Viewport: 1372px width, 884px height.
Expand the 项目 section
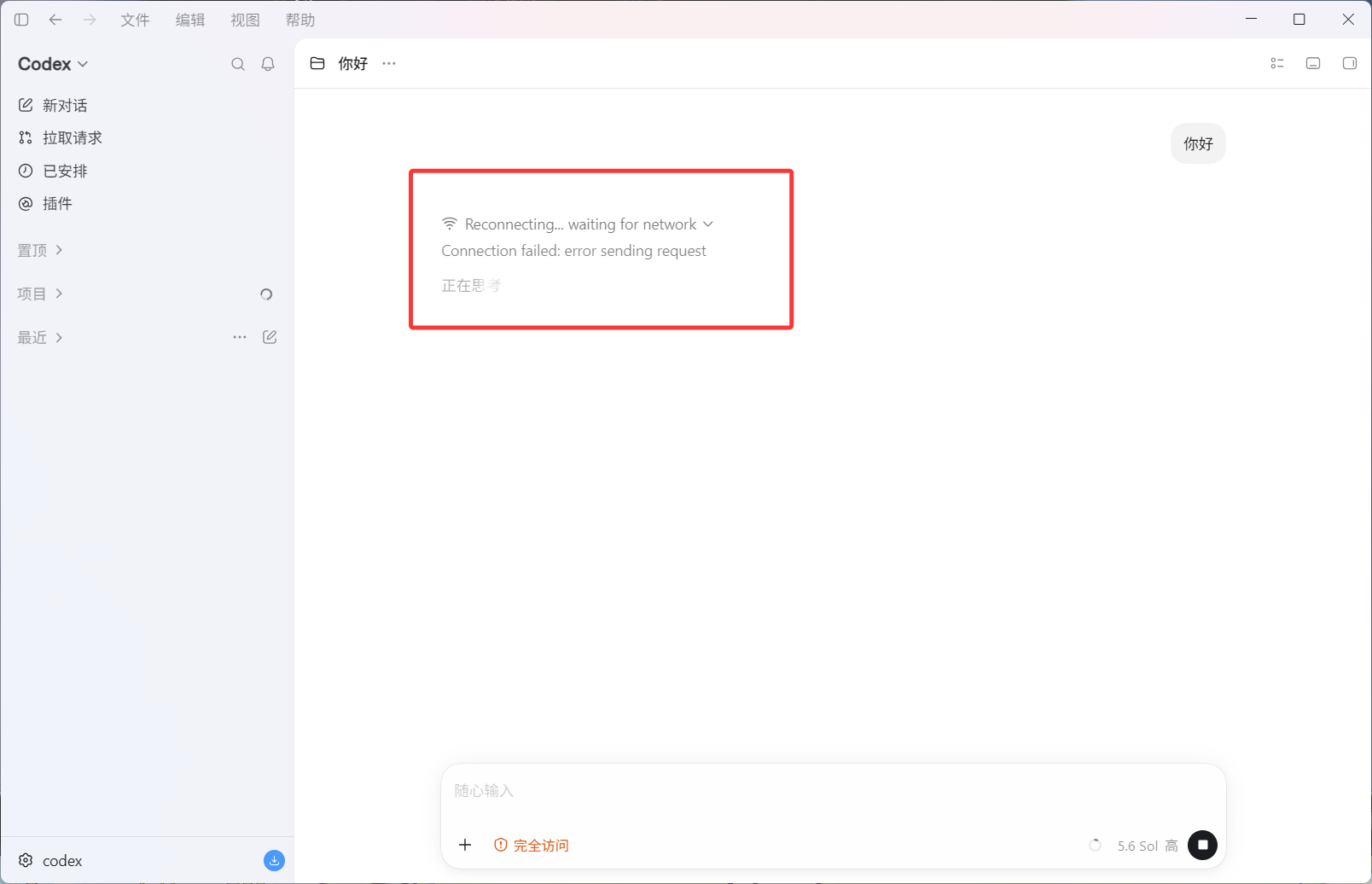[40, 294]
